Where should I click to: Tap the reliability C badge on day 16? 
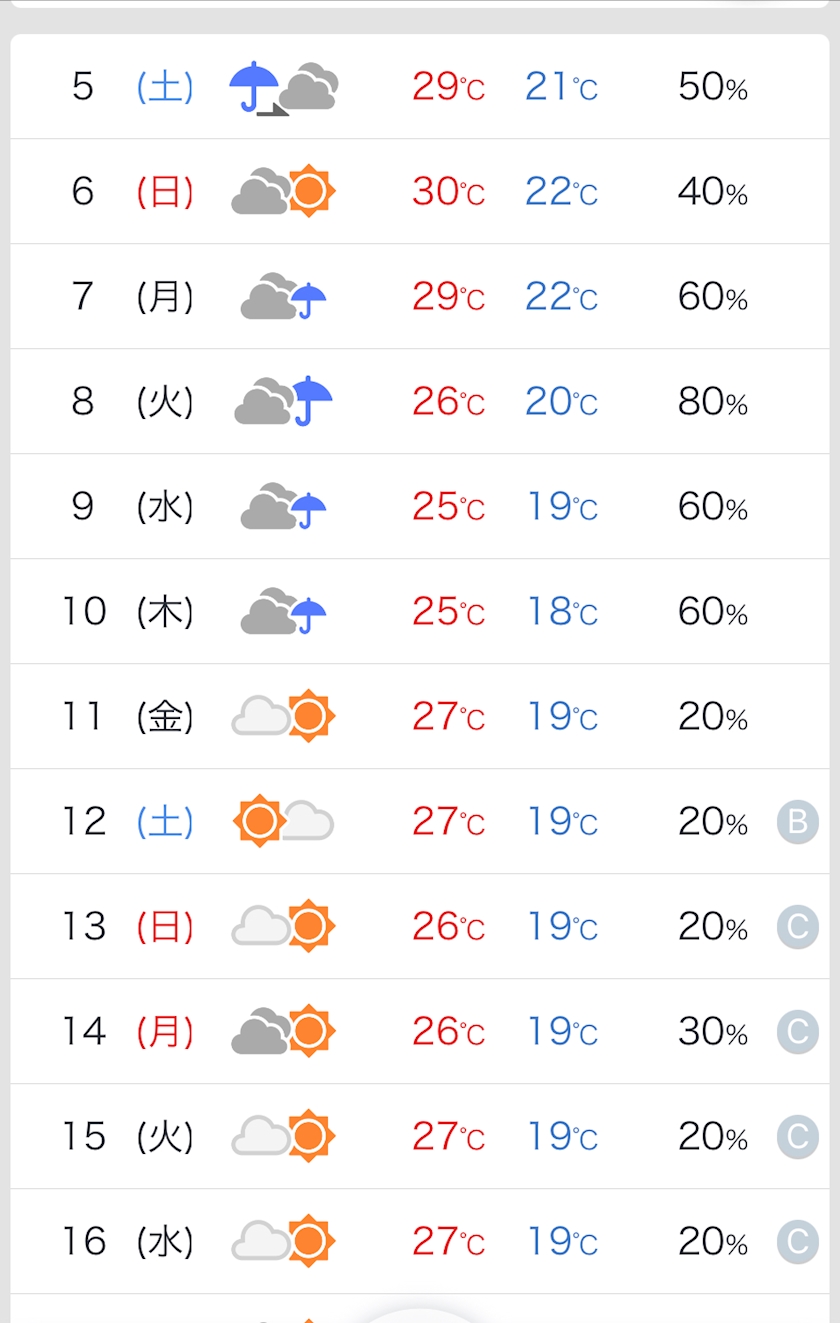point(797,1242)
